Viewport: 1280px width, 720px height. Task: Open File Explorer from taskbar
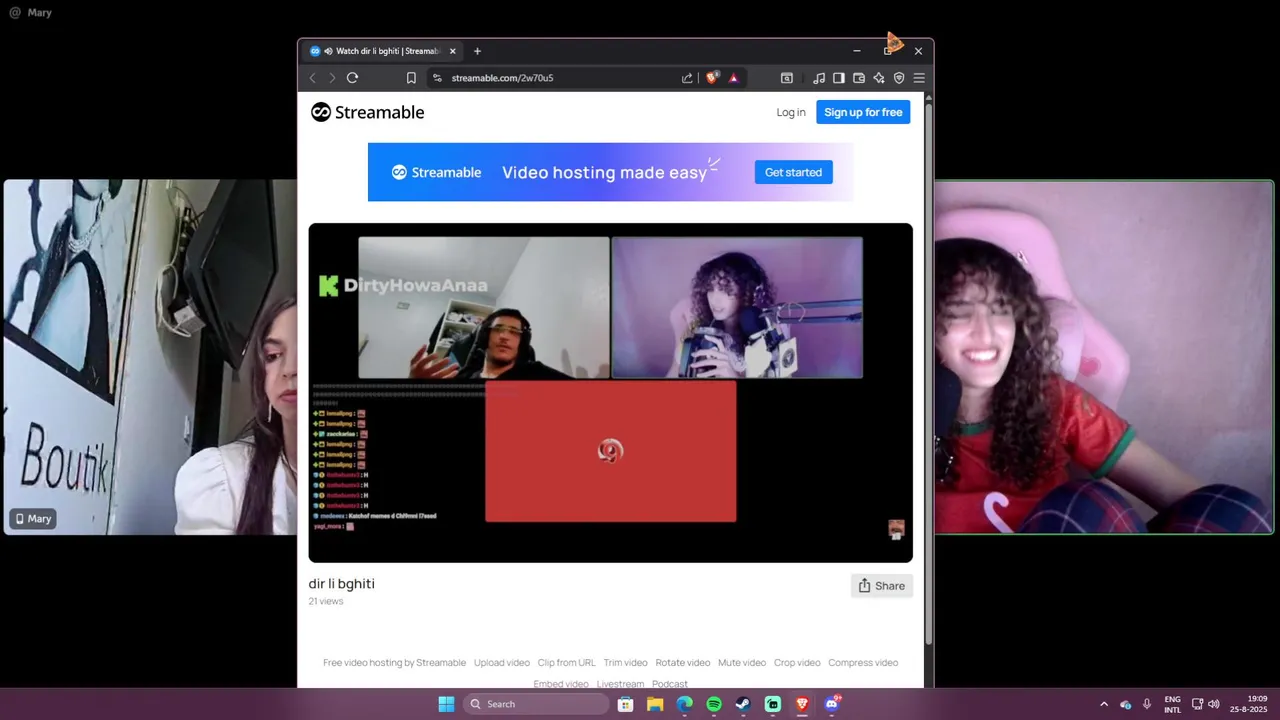[x=655, y=704]
